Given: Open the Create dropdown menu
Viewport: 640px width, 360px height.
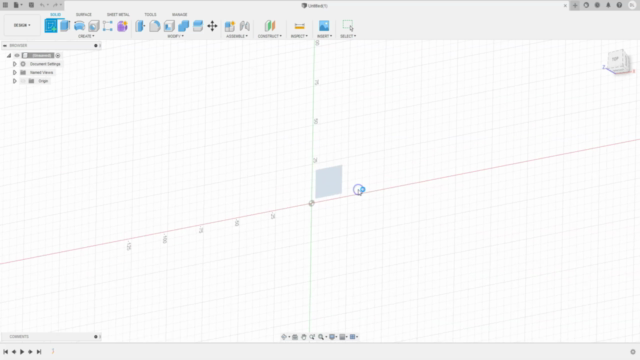Looking at the screenshot, I should coord(86,36).
